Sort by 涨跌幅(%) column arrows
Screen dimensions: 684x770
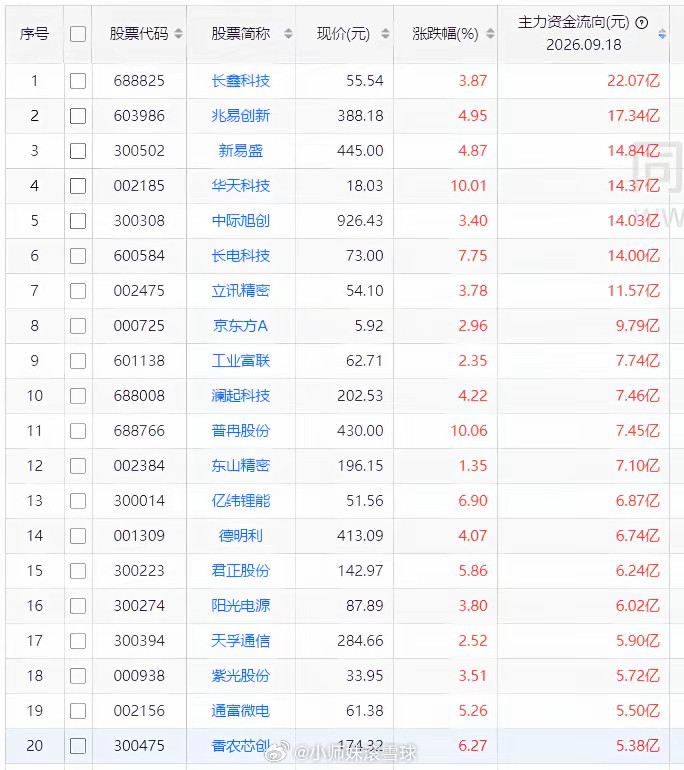pos(490,34)
